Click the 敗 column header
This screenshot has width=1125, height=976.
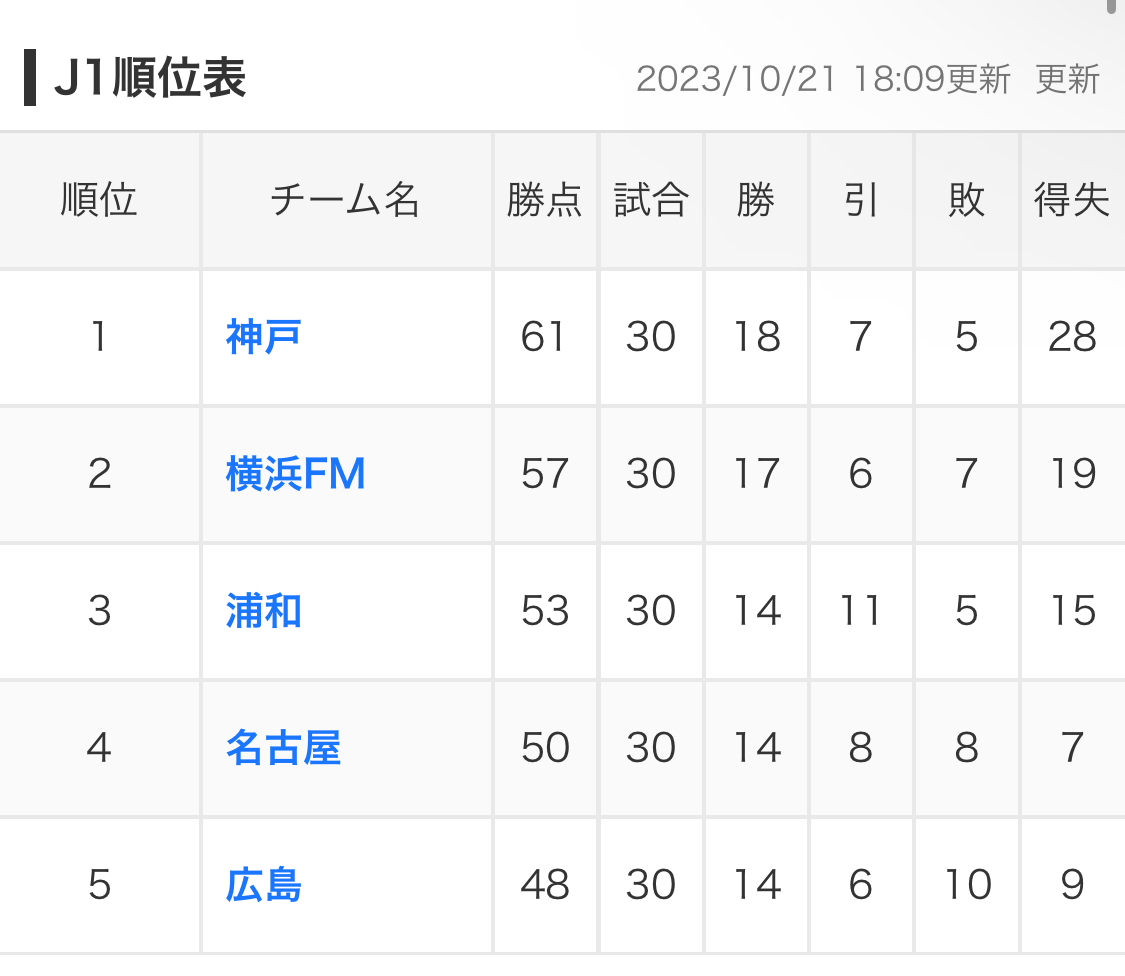tap(966, 200)
